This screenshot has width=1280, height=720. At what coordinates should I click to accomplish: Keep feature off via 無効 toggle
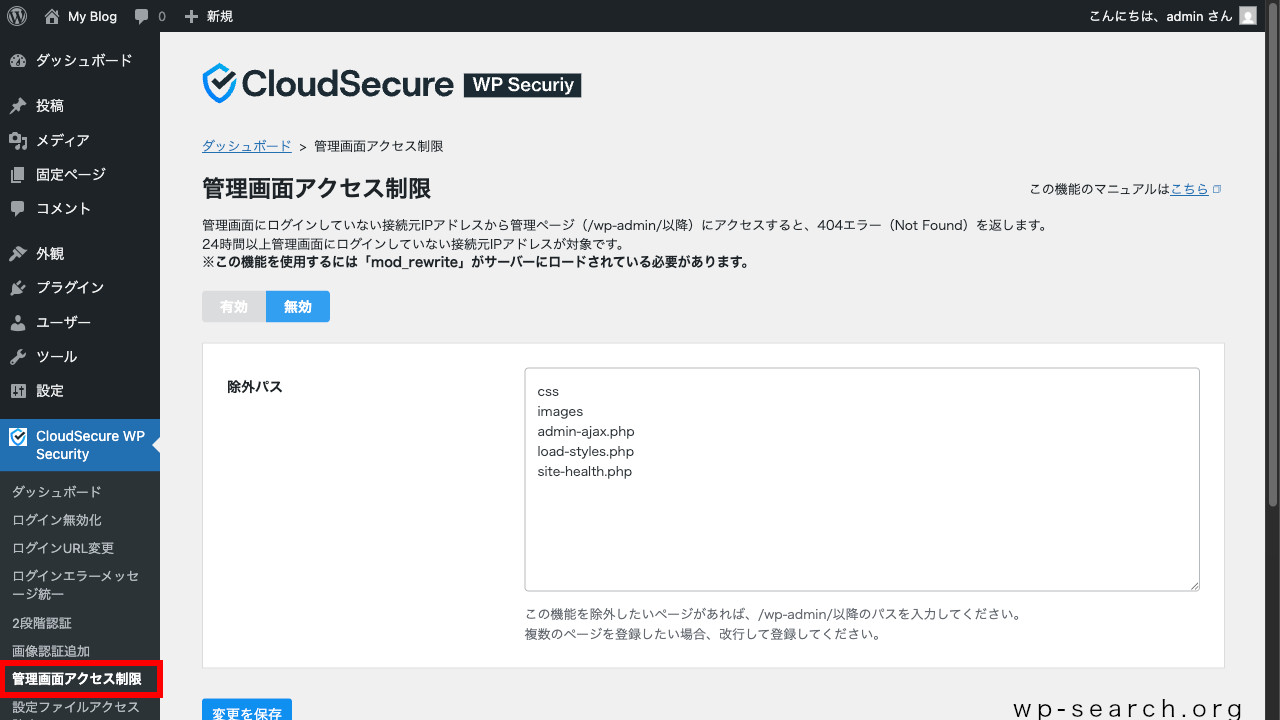tap(297, 306)
